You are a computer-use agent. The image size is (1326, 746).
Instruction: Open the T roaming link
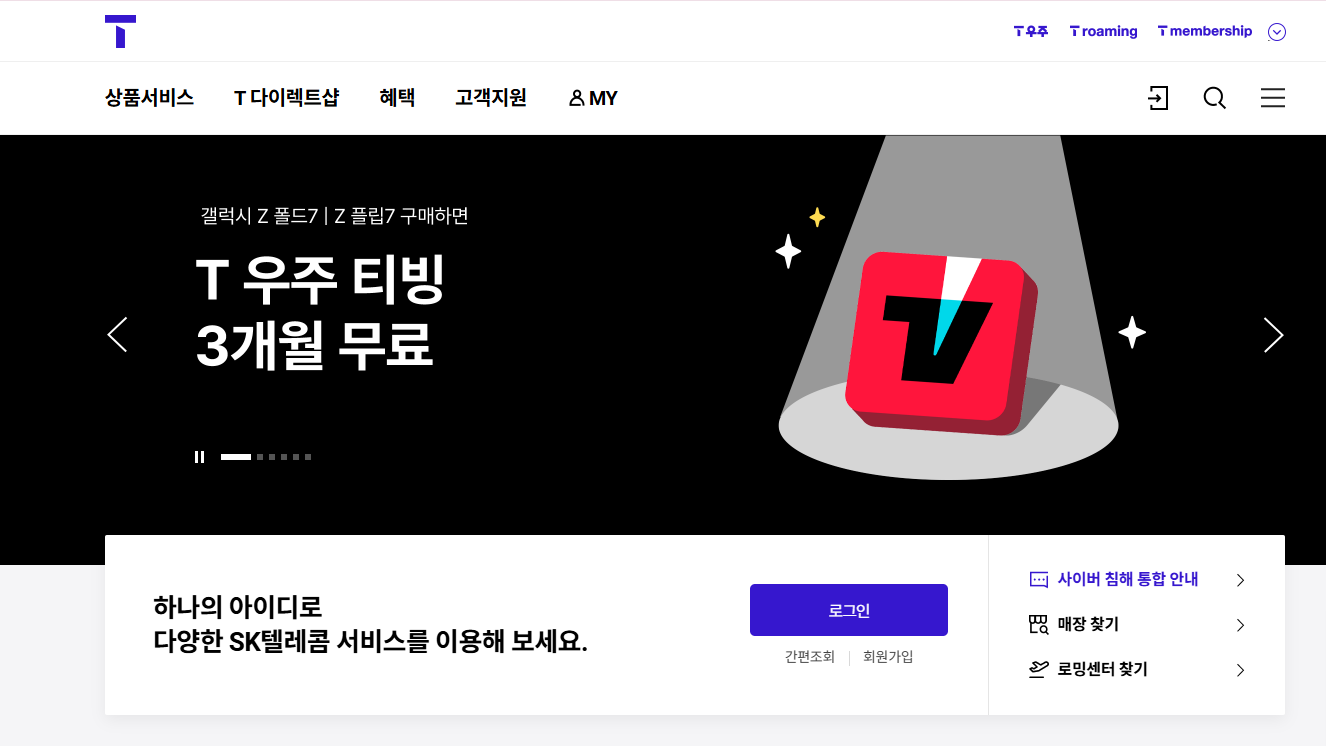[1104, 31]
